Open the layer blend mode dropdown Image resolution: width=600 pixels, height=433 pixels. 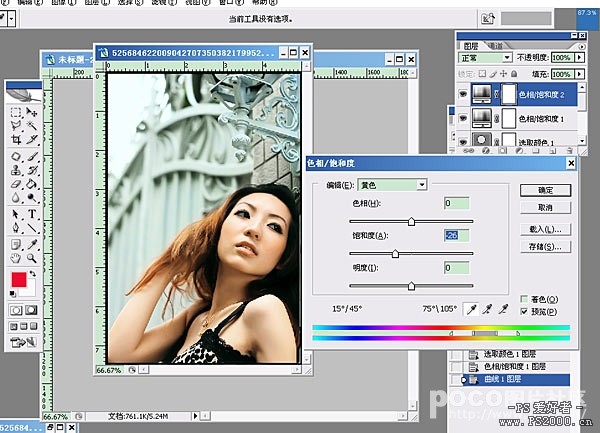pos(507,58)
